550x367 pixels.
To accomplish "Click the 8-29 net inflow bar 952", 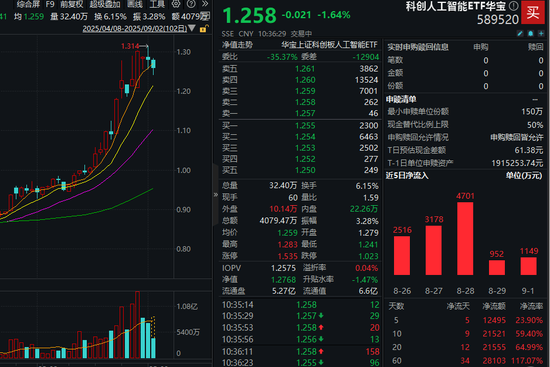I will (x=497, y=267).
